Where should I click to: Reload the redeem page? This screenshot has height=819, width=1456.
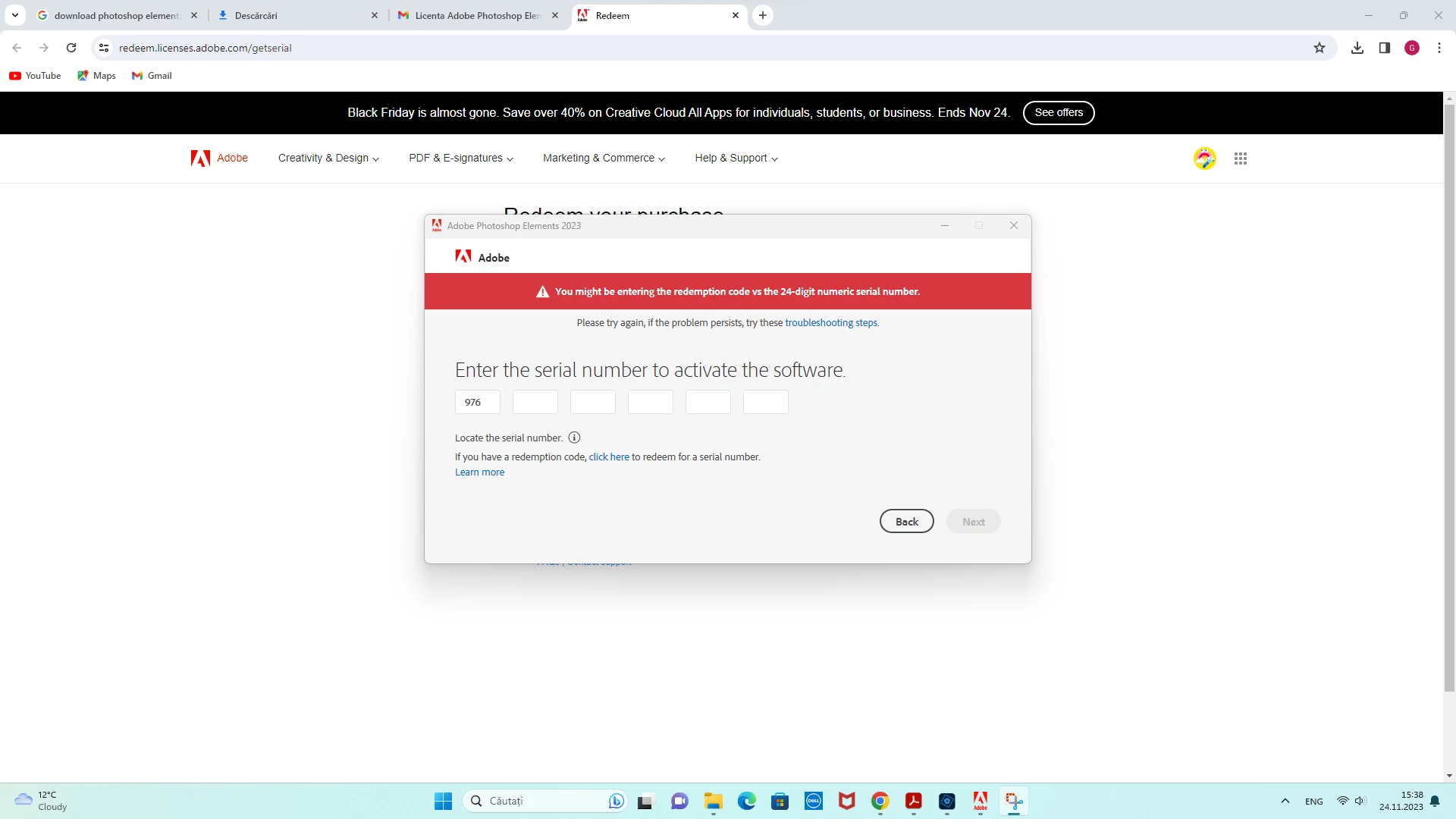pyautogui.click(x=71, y=48)
